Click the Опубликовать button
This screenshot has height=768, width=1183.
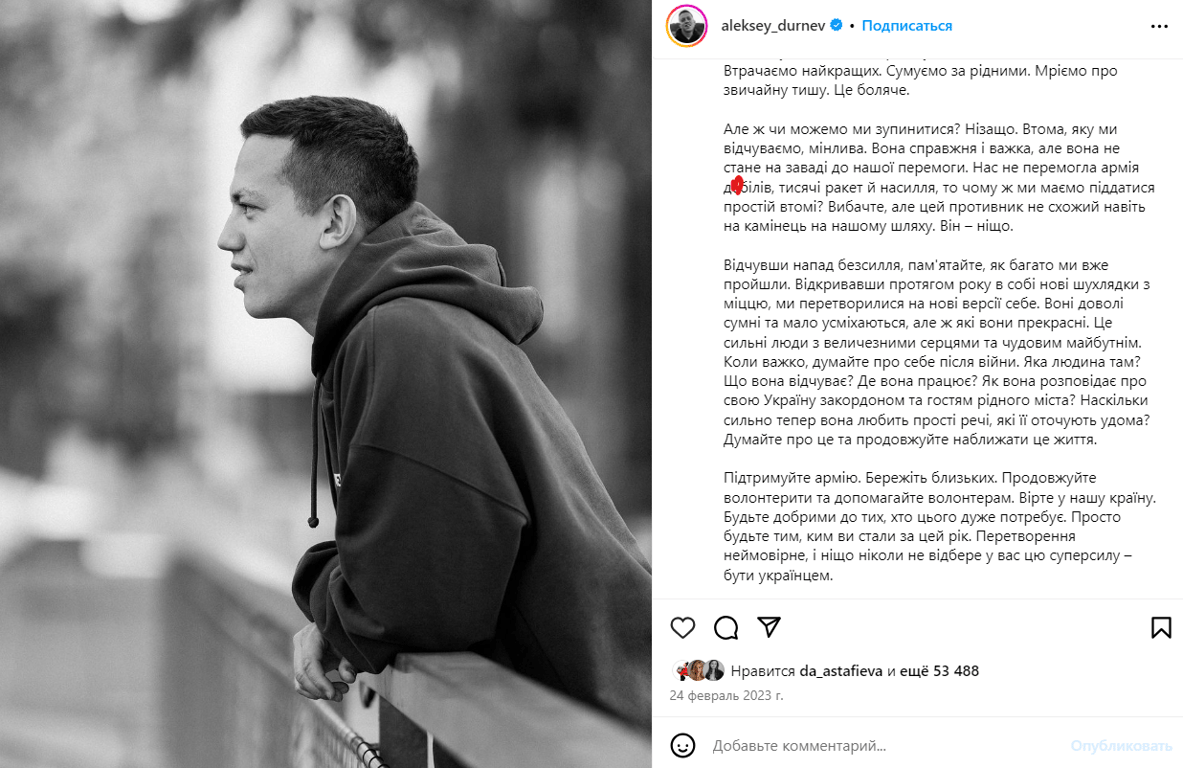click(1121, 745)
